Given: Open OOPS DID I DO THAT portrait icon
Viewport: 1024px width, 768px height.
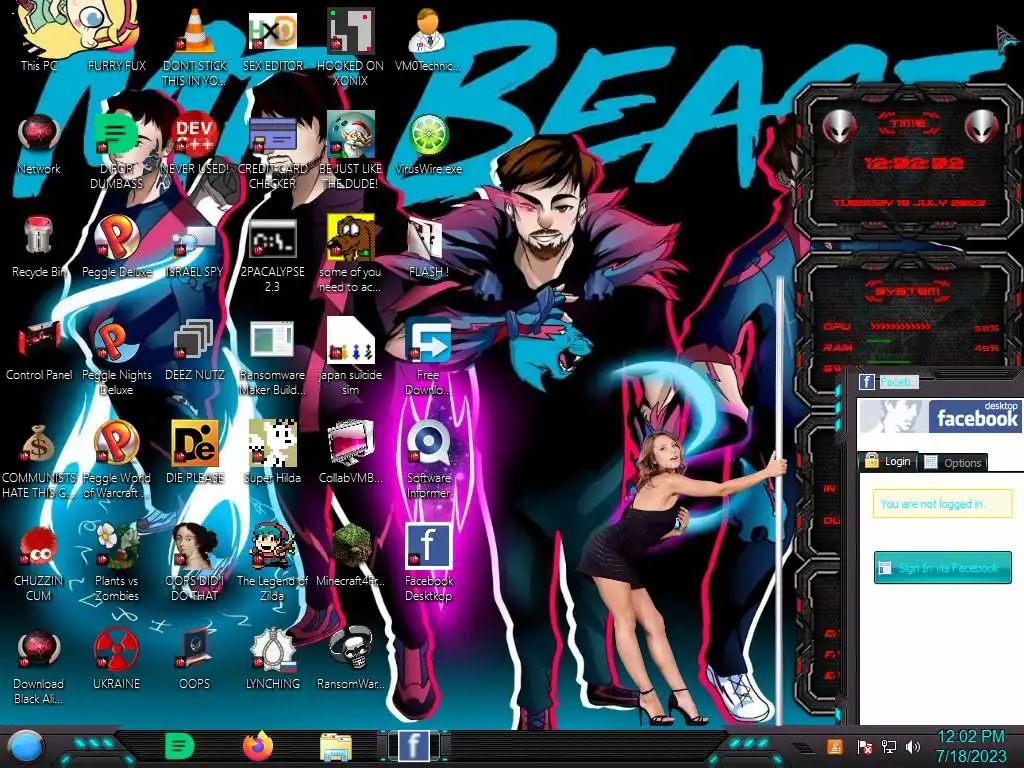Looking at the screenshot, I should [195, 546].
